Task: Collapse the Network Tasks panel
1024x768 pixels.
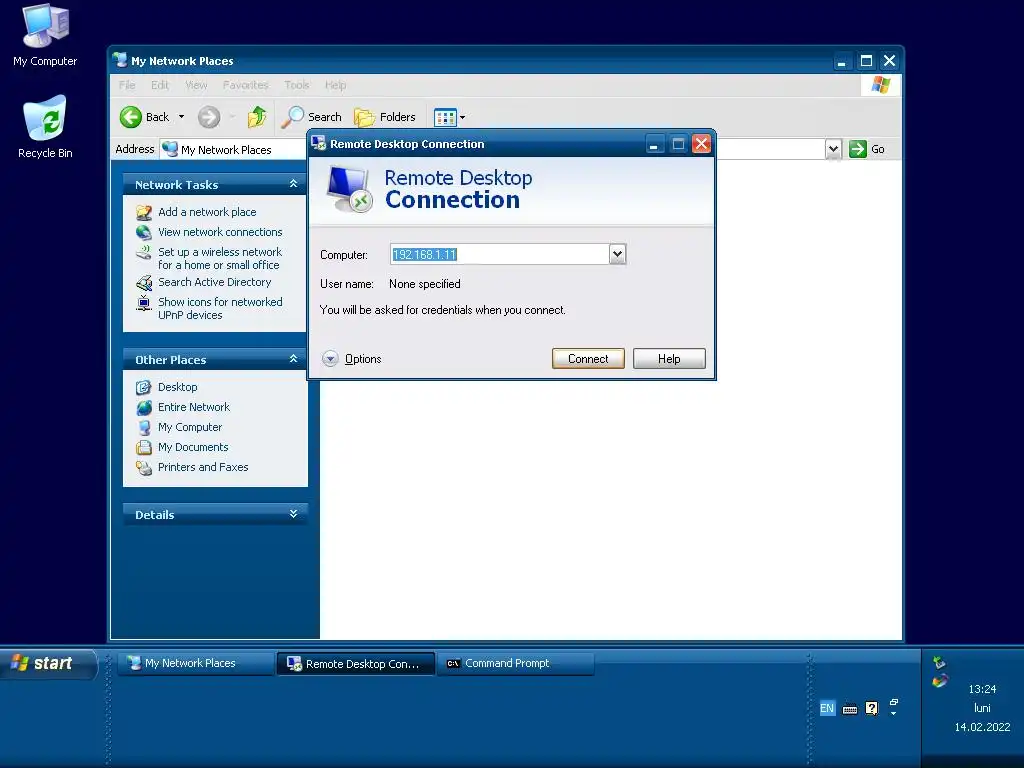Action: tap(293, 184)
